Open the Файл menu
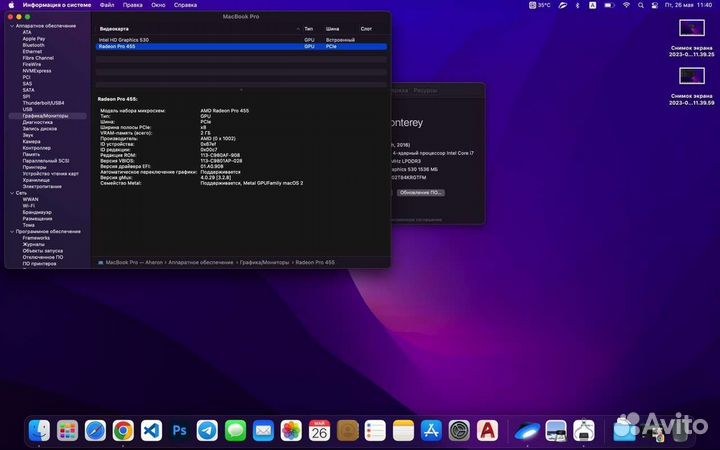 107,5
